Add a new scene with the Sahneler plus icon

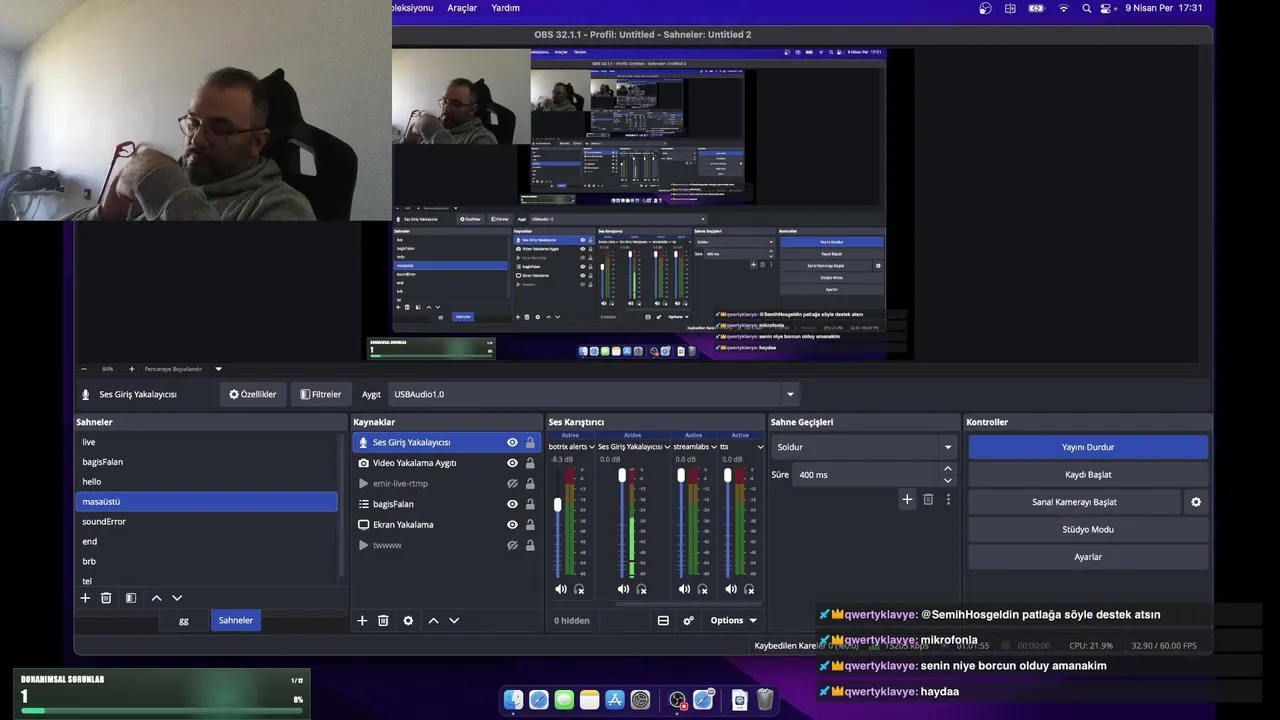[85, 598]
